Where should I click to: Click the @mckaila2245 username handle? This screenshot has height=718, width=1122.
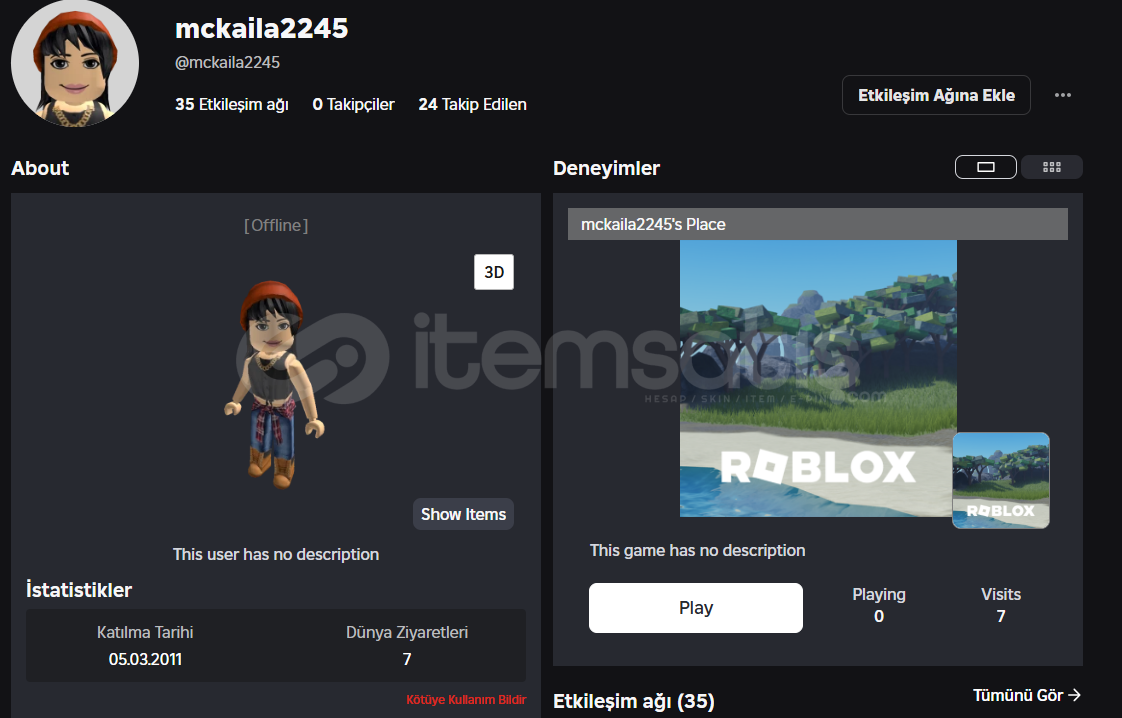click(x=228, y=63)
